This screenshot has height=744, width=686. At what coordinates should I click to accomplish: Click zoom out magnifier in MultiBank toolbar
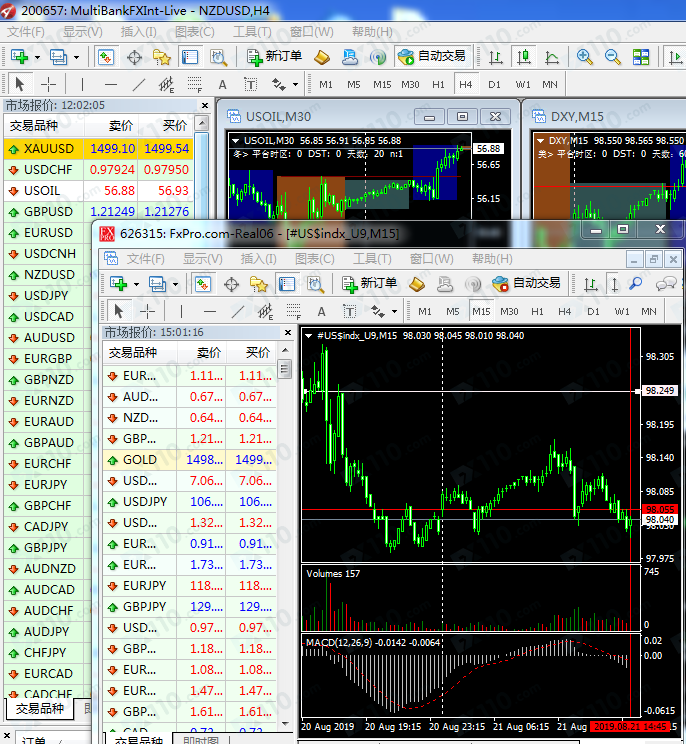(x=612, y=57)
